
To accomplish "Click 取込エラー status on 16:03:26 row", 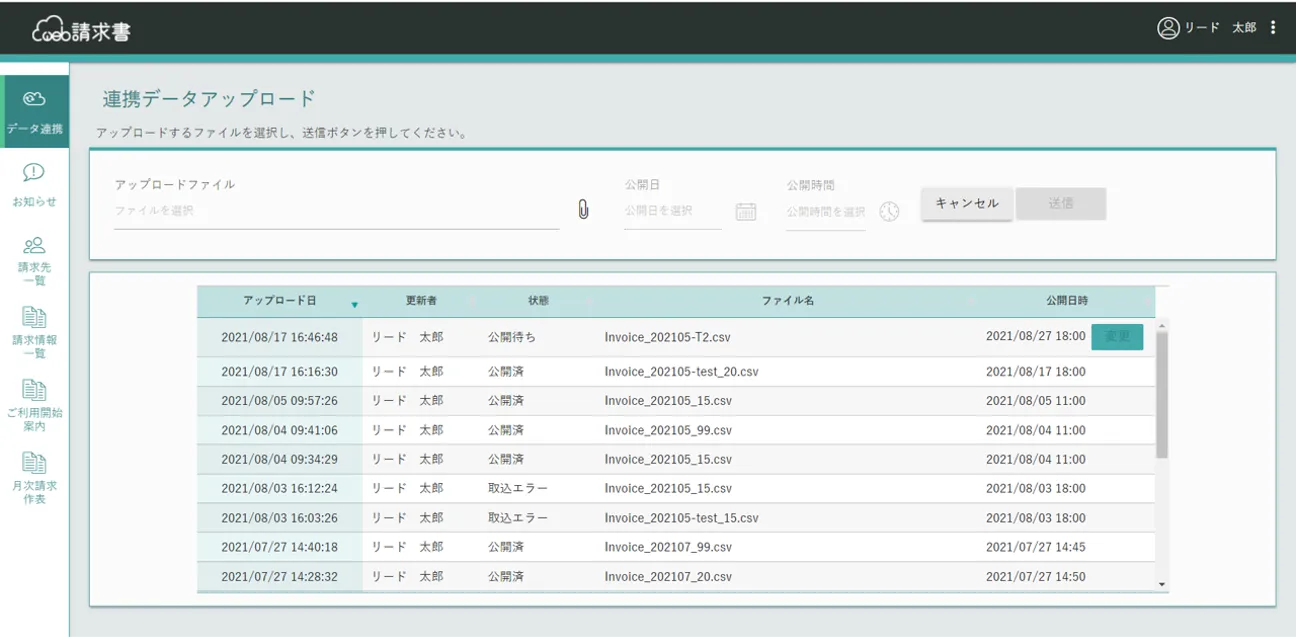I will (x=518, y=518).
